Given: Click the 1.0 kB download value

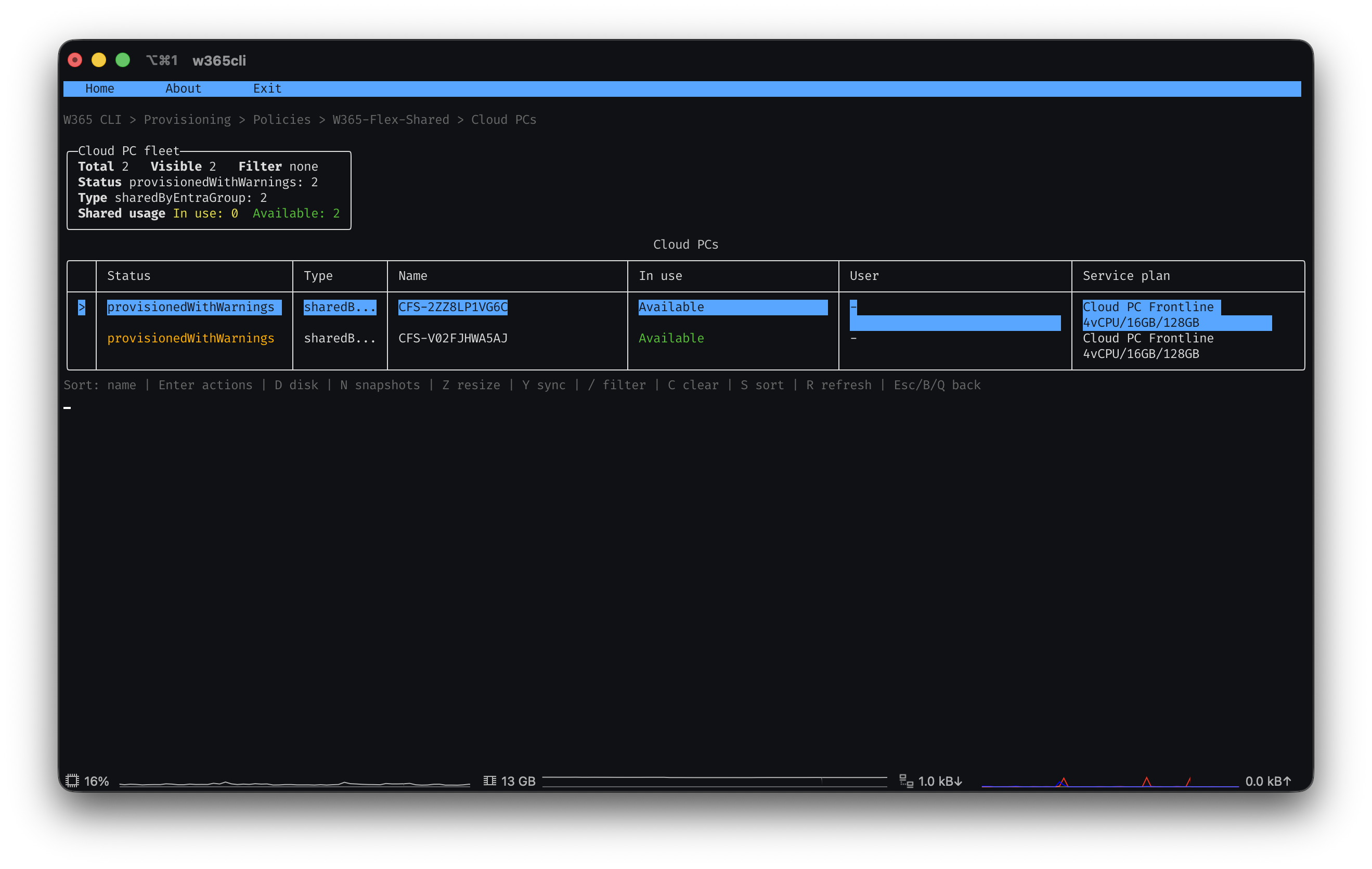Looking at the screenshot, I should pyautogui.click(x=940, y=781).
